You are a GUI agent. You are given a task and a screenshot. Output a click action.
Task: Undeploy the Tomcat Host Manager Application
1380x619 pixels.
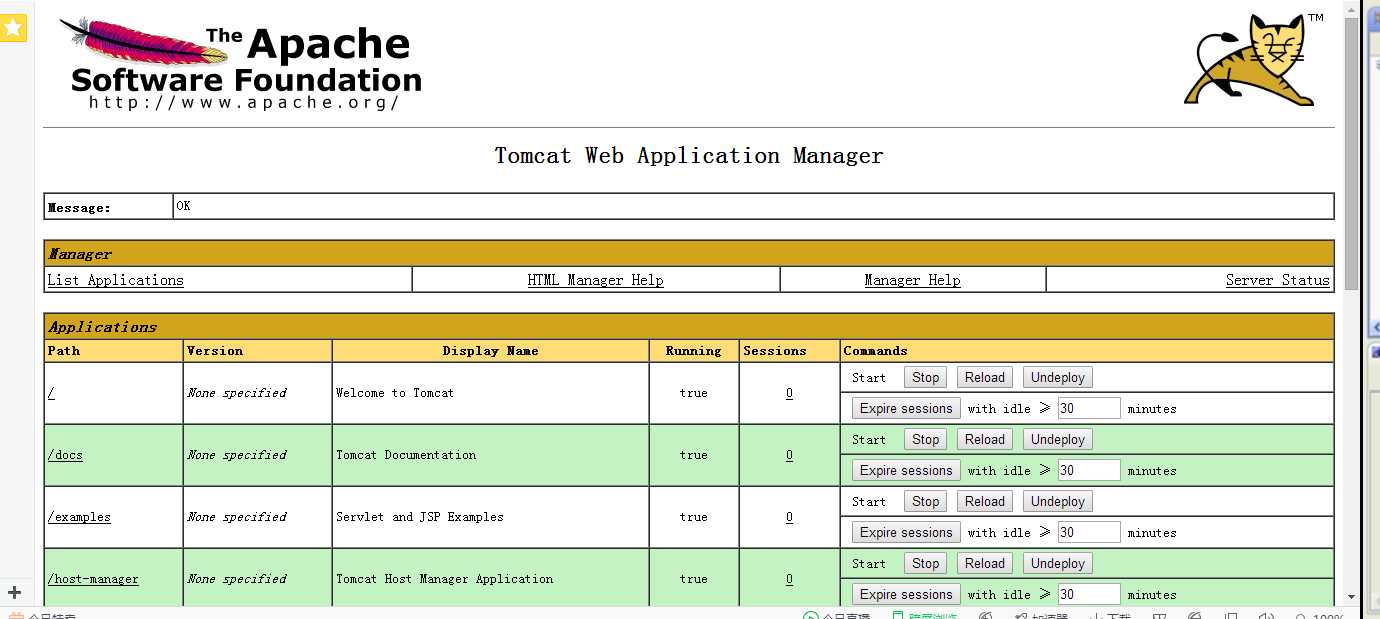(x=1057, y=563)
